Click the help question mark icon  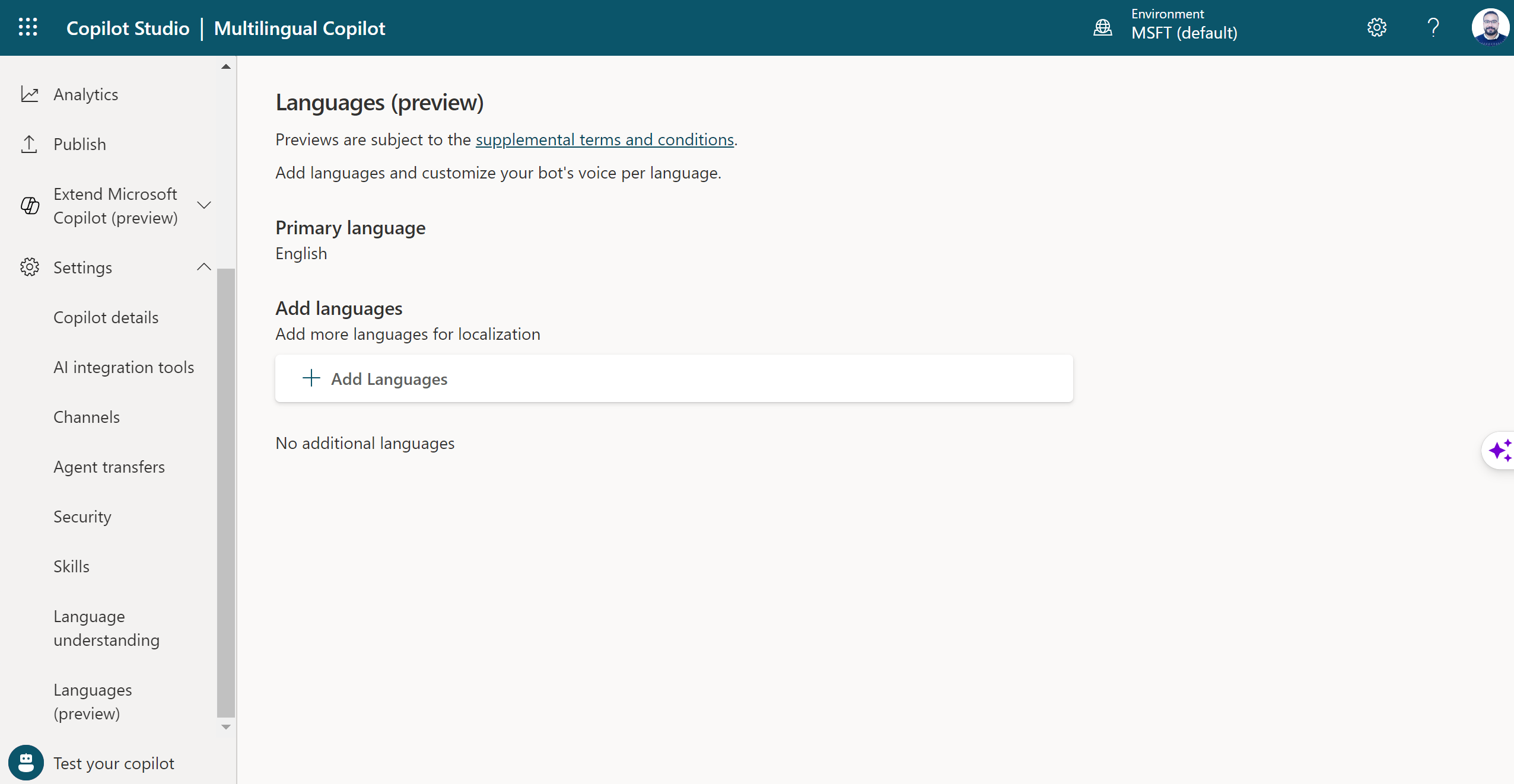point(1432,28)
